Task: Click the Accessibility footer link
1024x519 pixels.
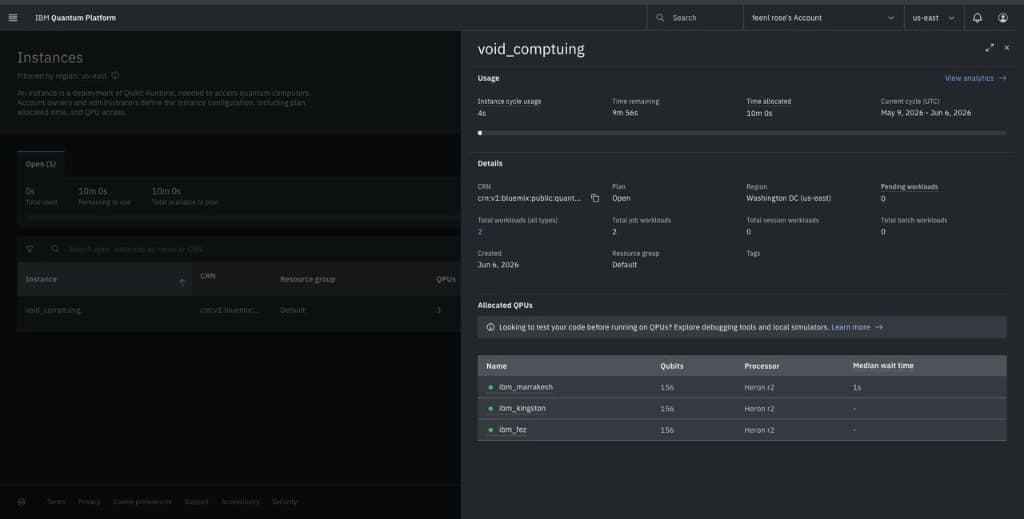Action: [240, 501]
